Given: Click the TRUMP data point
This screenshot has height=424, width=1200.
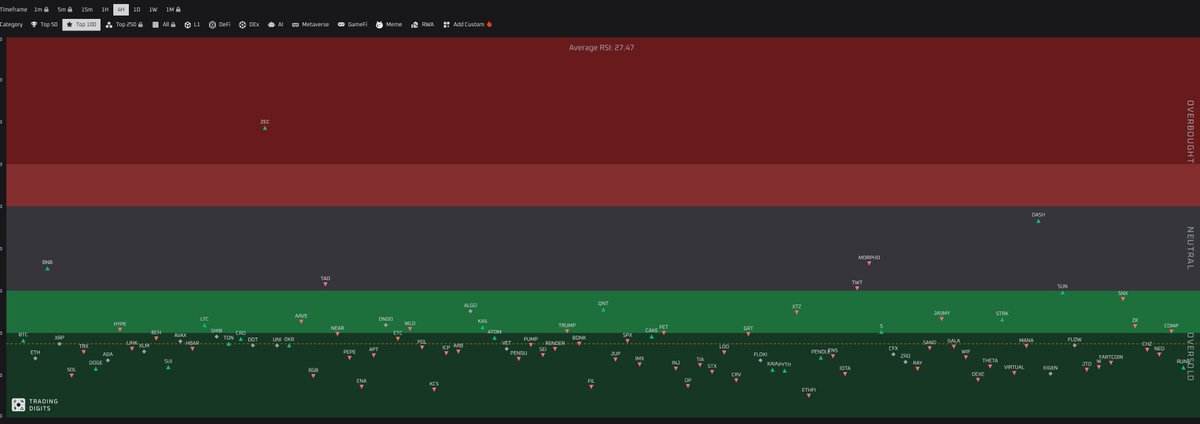Looking at the screenshot, I should point(567,331).
